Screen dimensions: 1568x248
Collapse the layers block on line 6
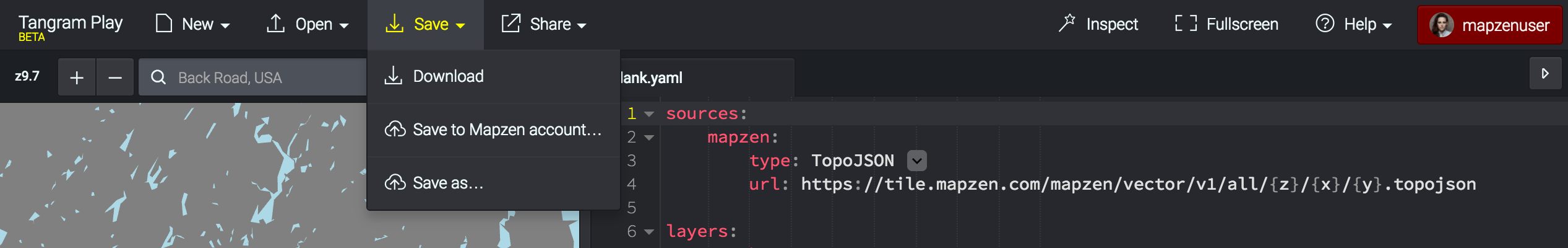pyautogui.click(x=649, y=232)
